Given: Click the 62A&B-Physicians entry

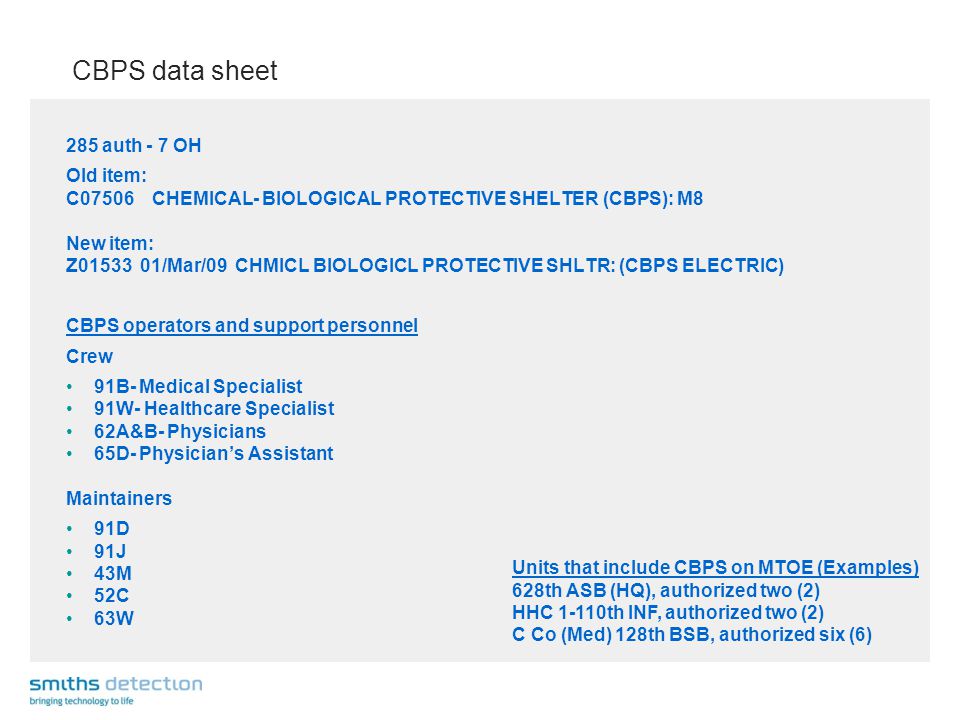Looking at the screenshot, I should (x=179, y=431).
